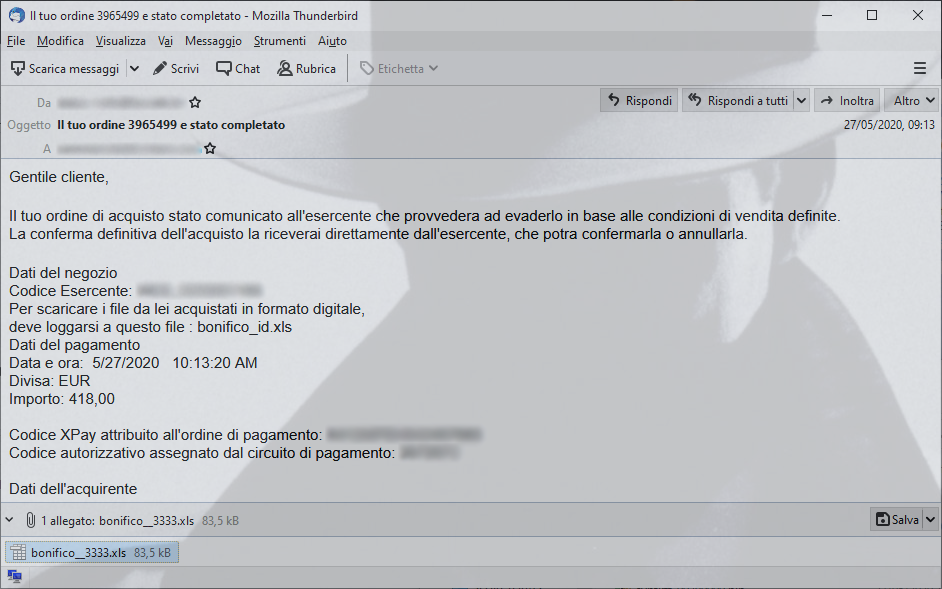Expand the Salva dropdown arrow
The image size is (942, 589).
pos(930,519)
